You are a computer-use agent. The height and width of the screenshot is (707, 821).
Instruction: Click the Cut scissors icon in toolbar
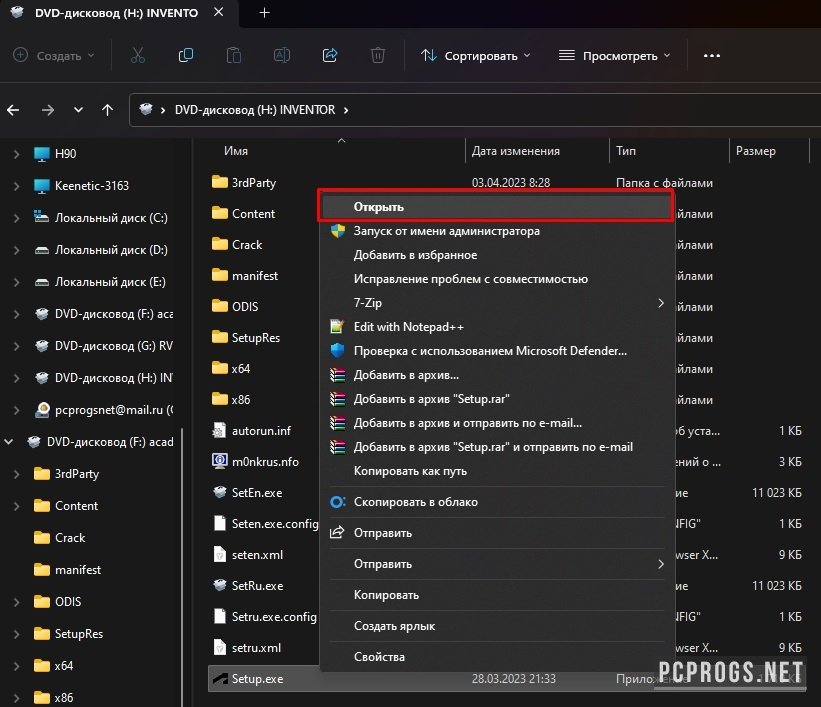tap(138, 56)
